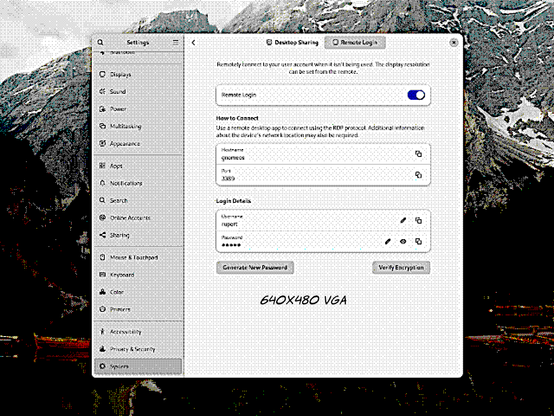Copy the Username value
The height and width of the screenshot is (416, 554).
[418, 220]
